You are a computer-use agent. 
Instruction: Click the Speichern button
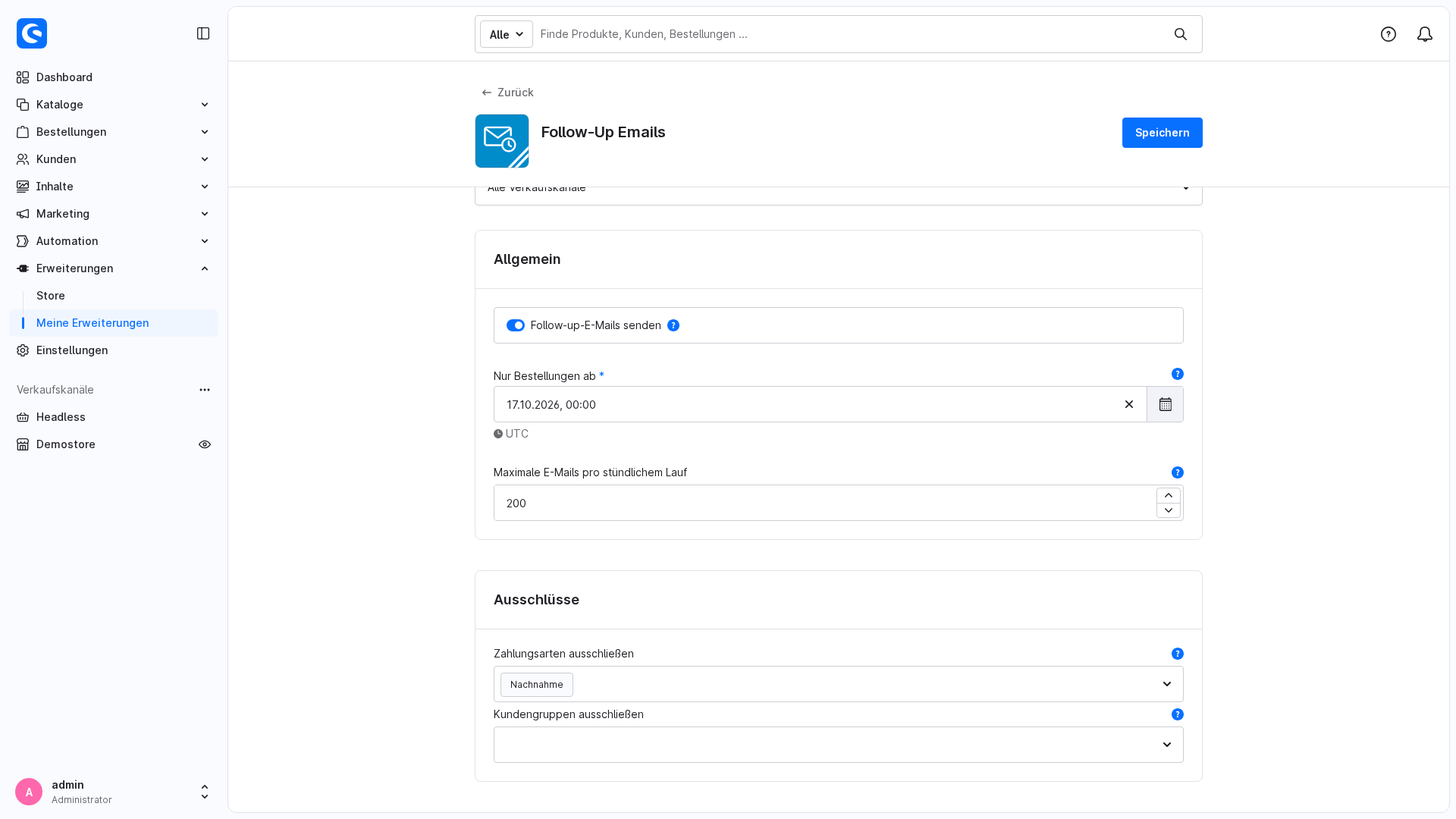(1163, 133)
